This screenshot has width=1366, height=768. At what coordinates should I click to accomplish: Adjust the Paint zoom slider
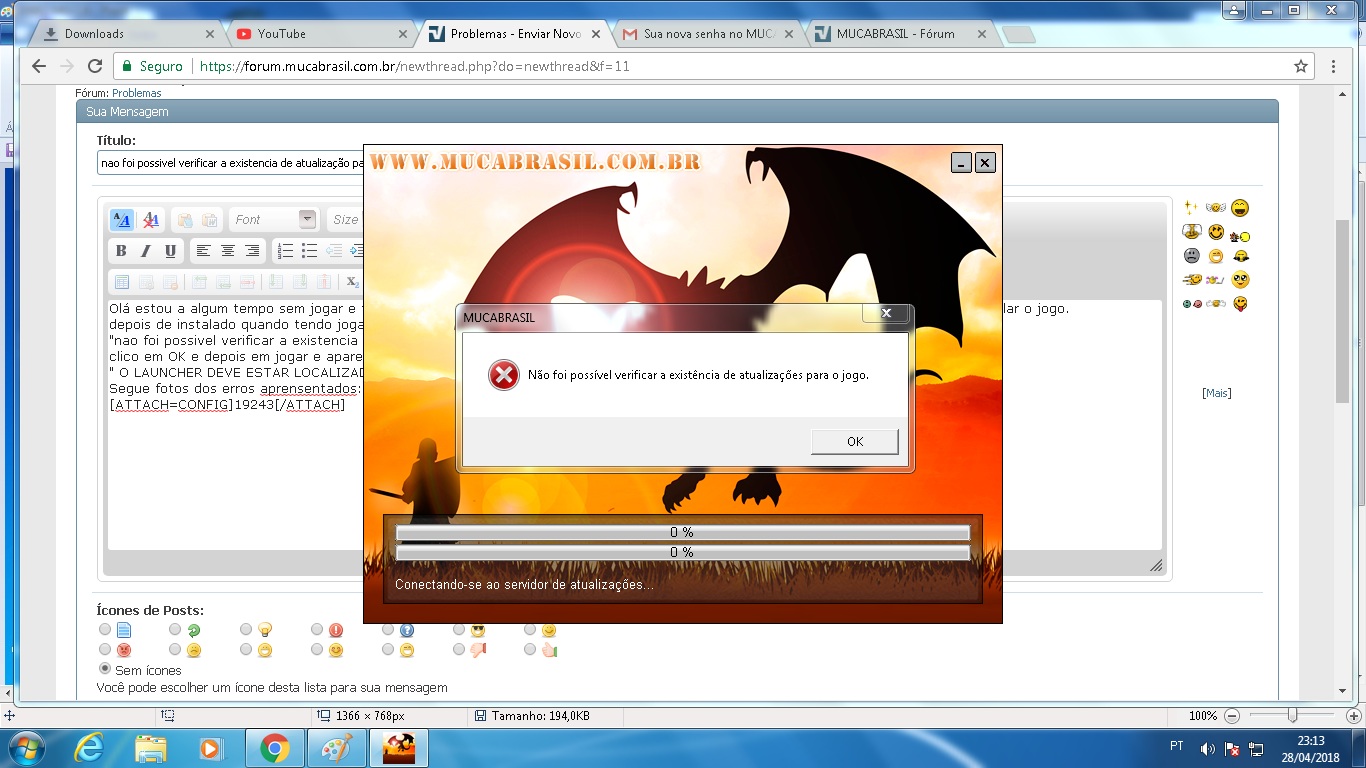[x=1293, y=716]
